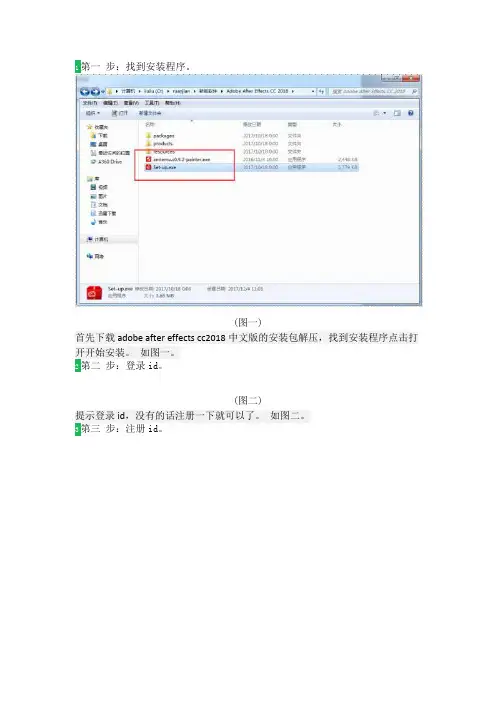Viewport: 496px width, 702px height.
Task: Open the help question mark icon
Action: tap(410, 113)
